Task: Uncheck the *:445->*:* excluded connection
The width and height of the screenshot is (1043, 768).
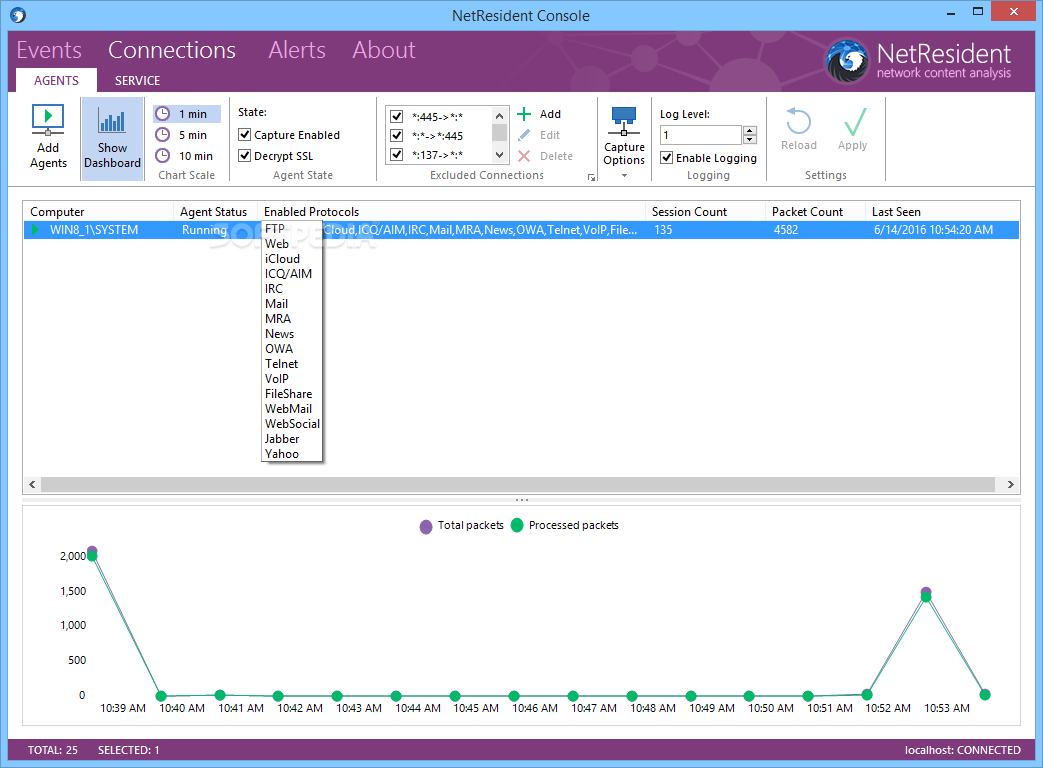Action: (x=396, y=116)
